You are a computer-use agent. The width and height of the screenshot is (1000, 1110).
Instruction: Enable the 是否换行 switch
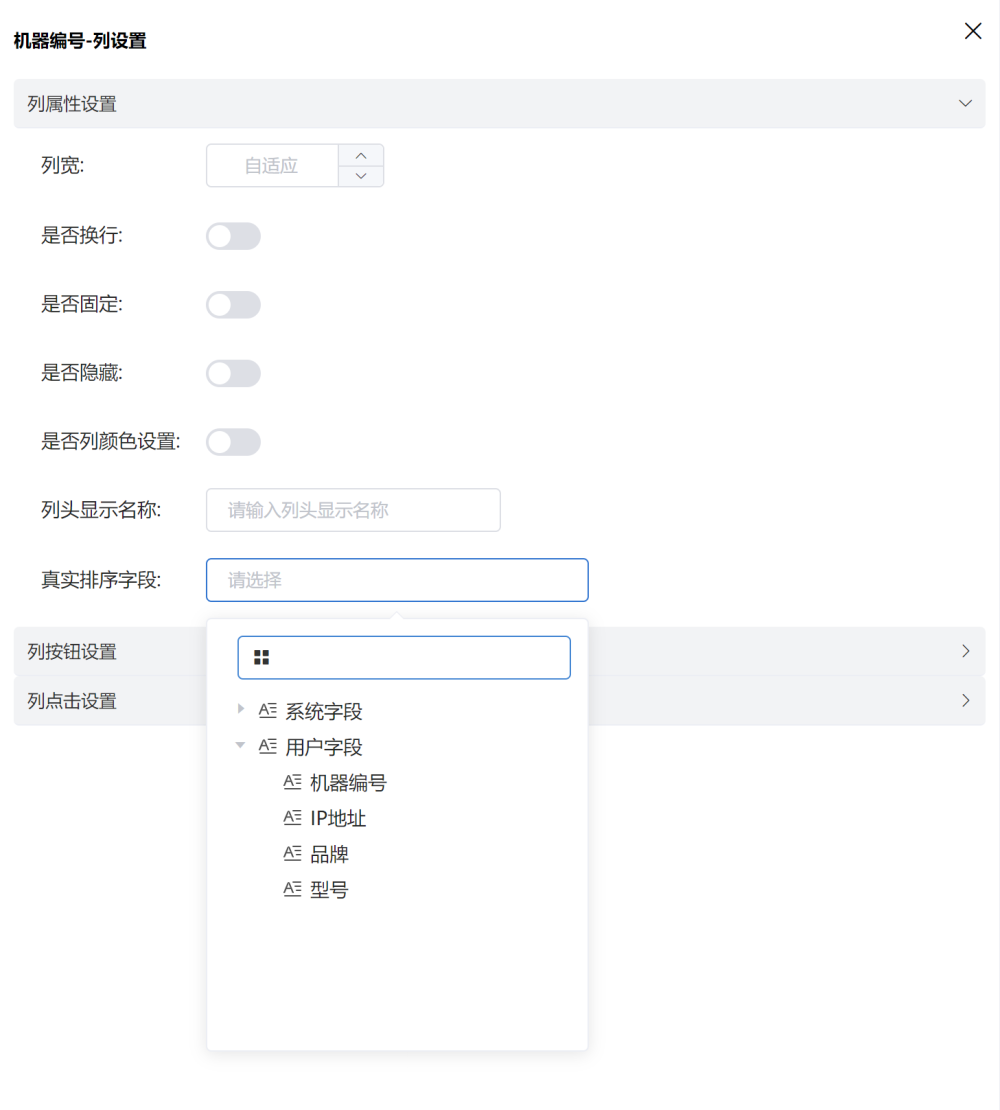[x=233, y=236]
